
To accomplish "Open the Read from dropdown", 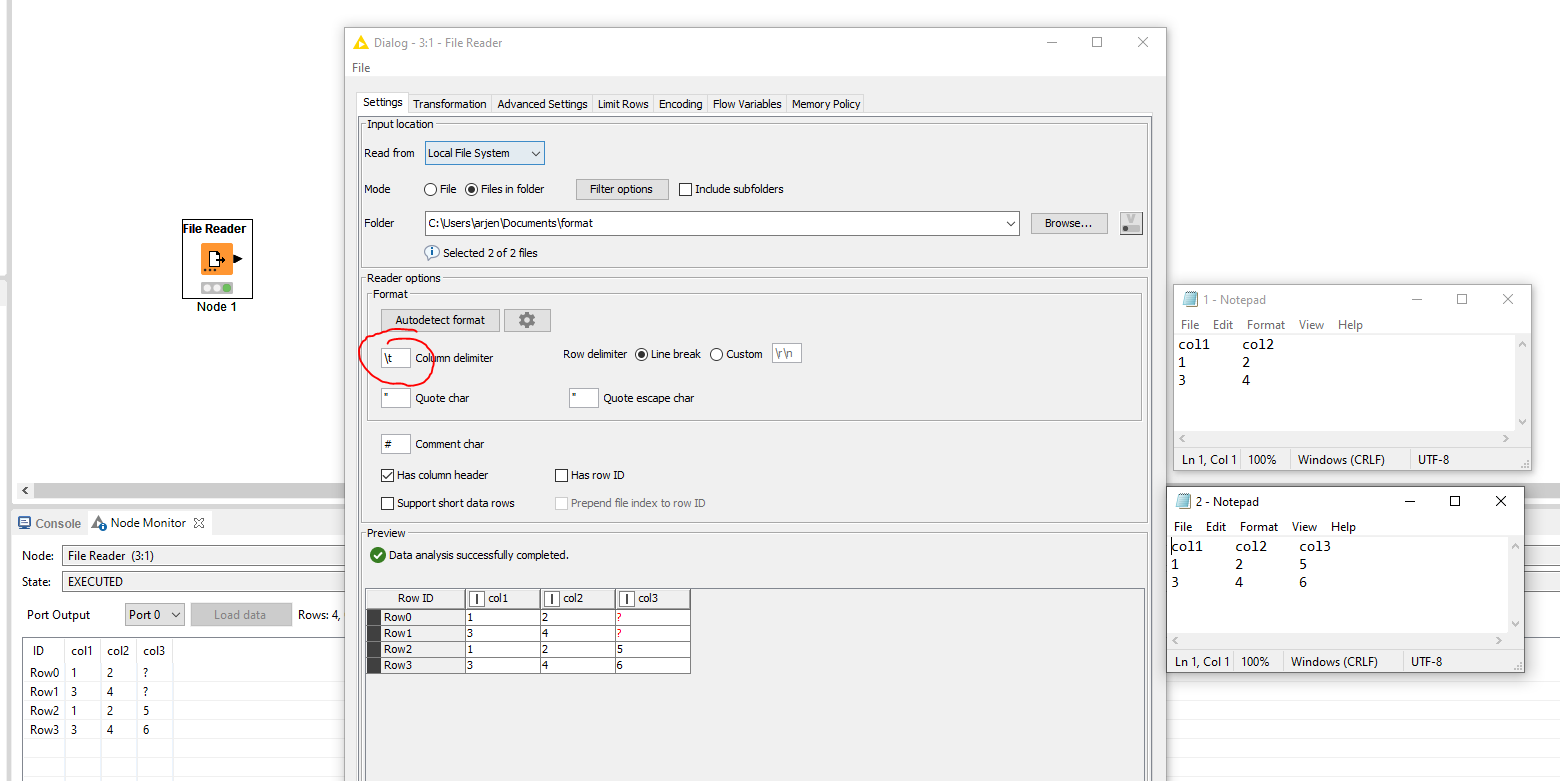I will tap(485, 153).
